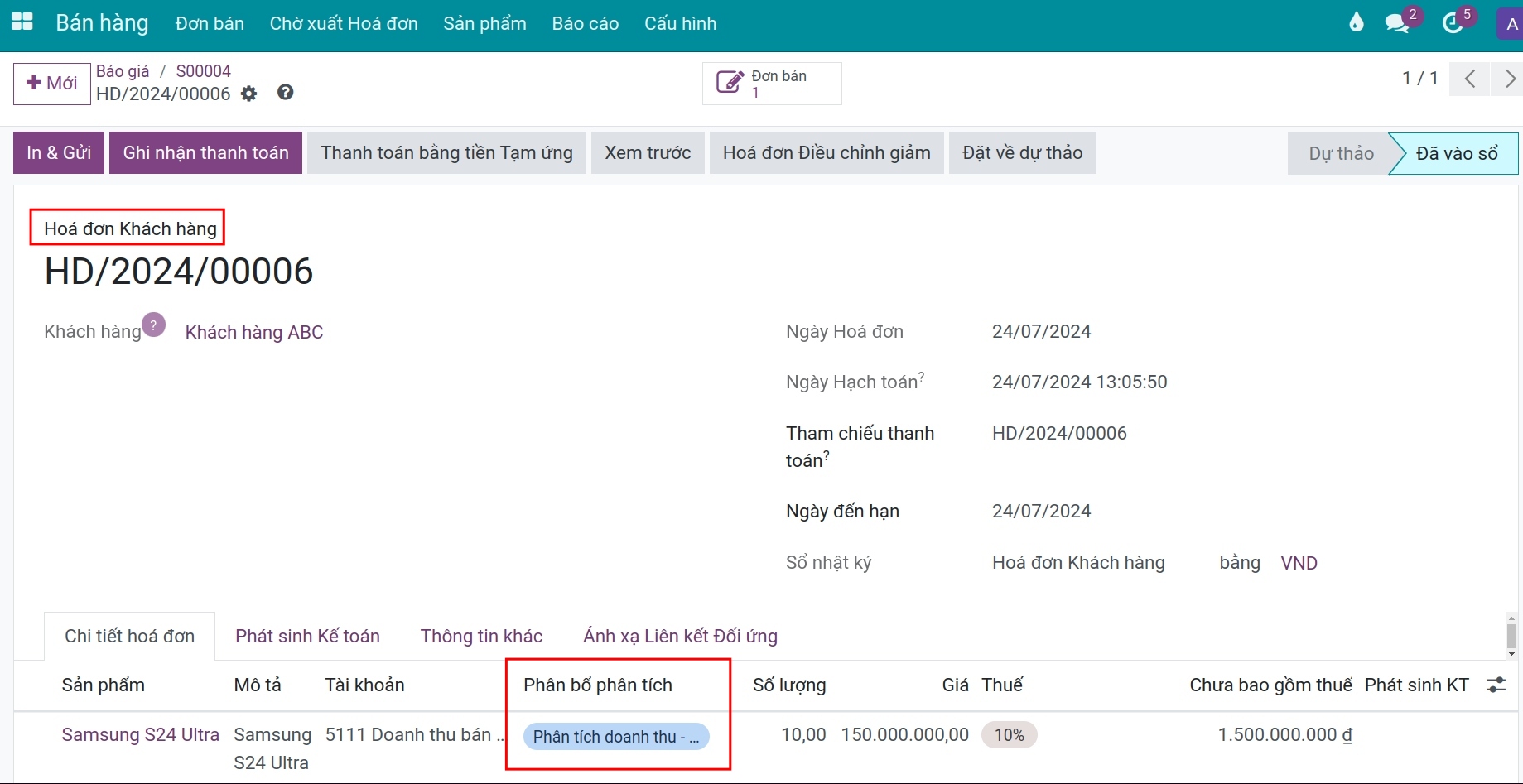Click the VND currency link
The width and height of the screenshot is (1523, 784).
(1299, 563)
